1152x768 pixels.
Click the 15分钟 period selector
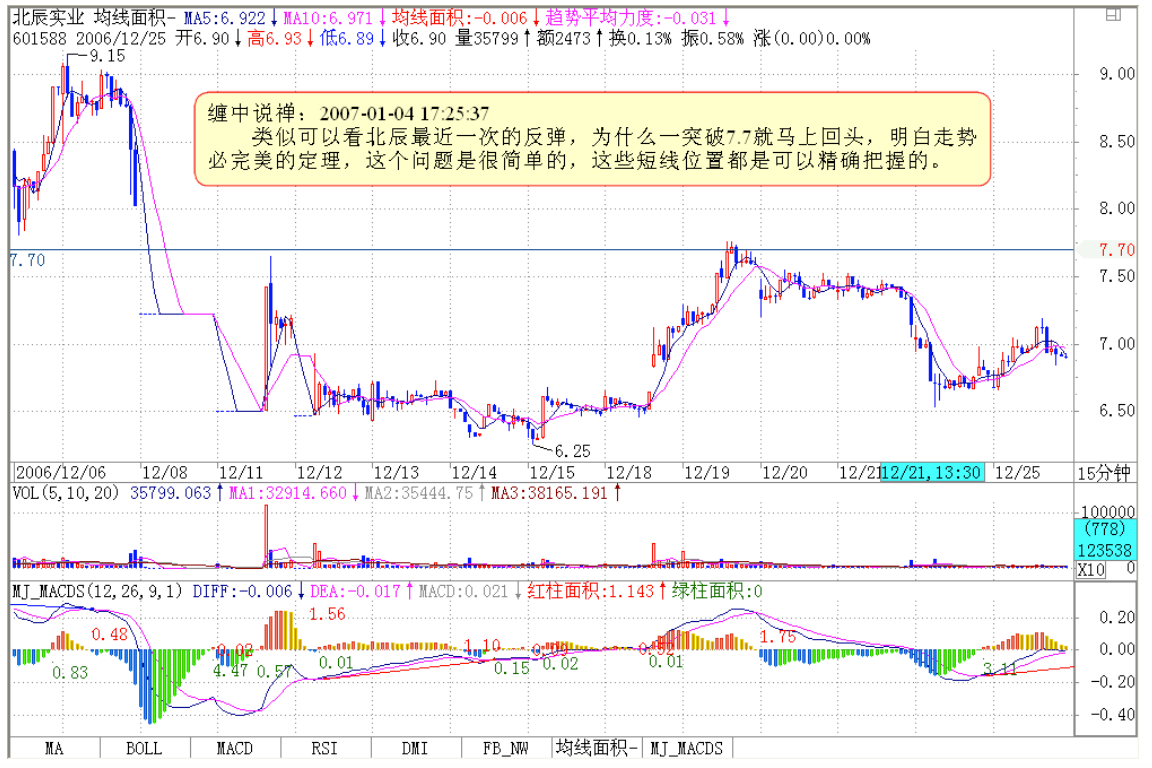pos(1104,473)
